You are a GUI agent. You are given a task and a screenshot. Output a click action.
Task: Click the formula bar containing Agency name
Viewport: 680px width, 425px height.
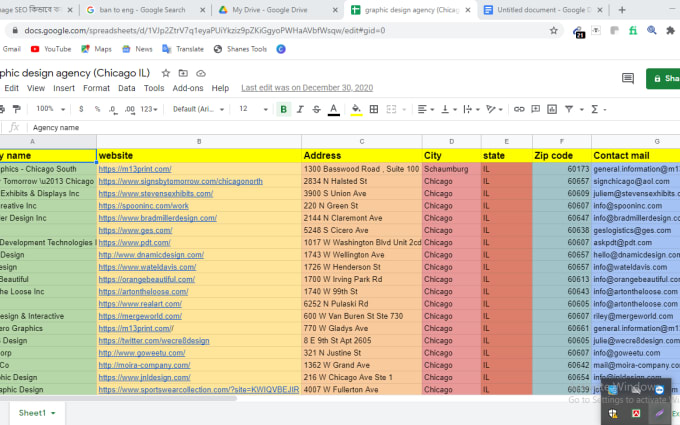[x=353, y=128]
